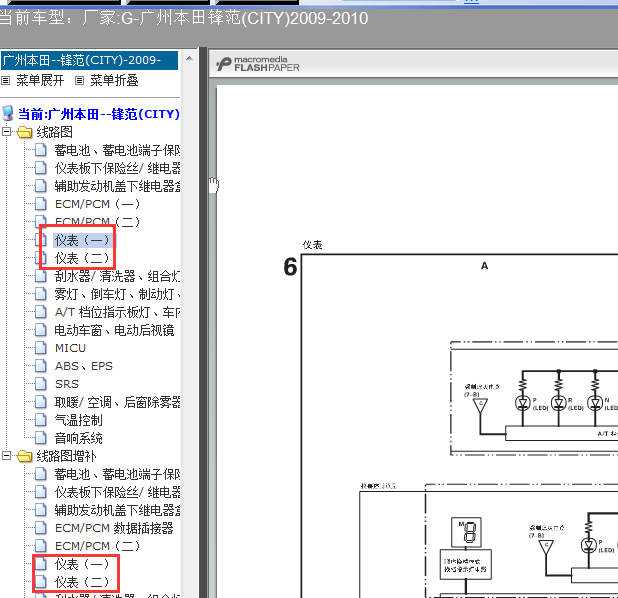The height and width of the screenshot is (598, 618).
Task: Click 菜单展开 to expand all menus
Action: tap(40, 80)
